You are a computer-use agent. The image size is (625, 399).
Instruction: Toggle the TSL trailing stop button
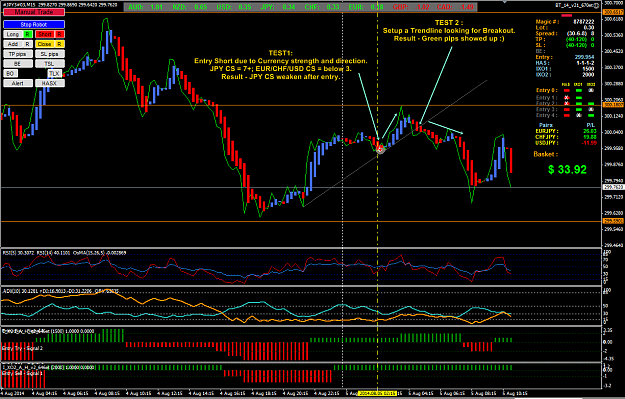(x=49, y=63)
